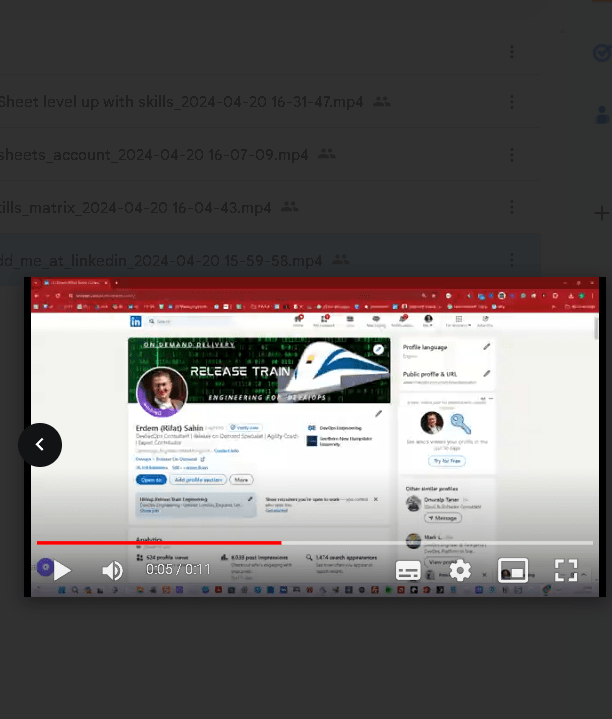Click the back arrow on video preview

click(40, 444)
